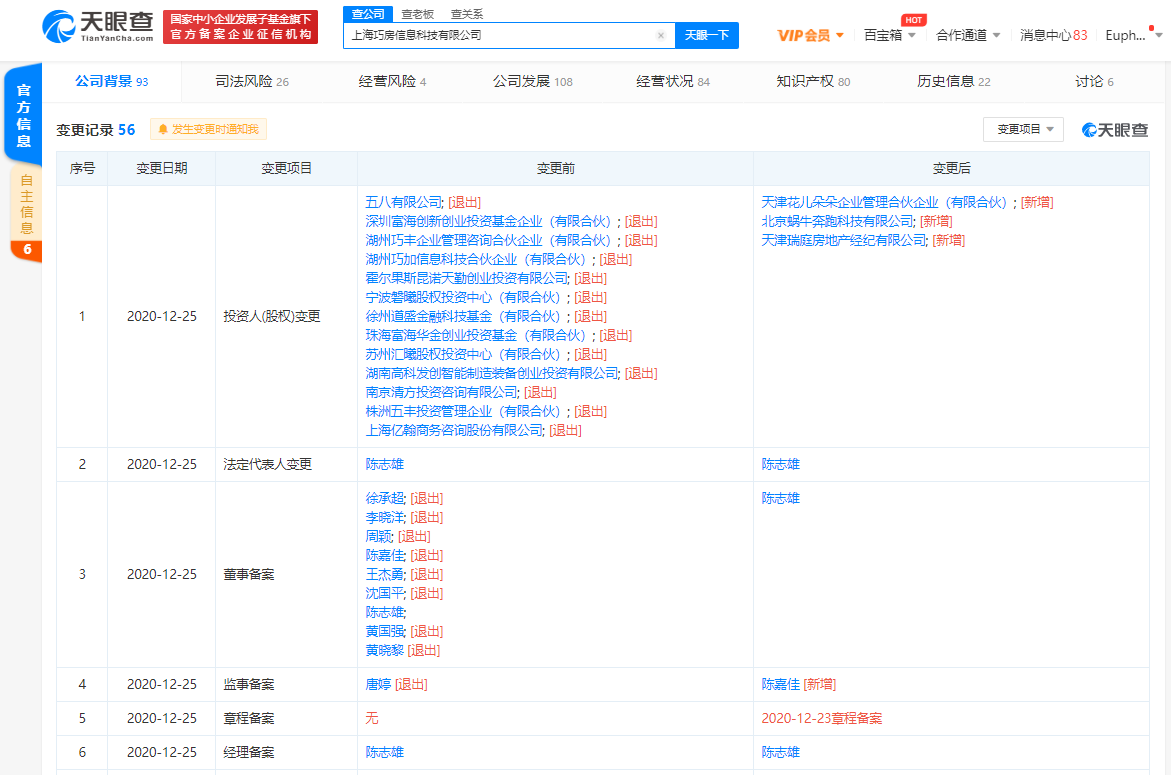The image size is (1171, 775).
Task: Select the 历史信息 tab
Action: [x=954, y=81]
